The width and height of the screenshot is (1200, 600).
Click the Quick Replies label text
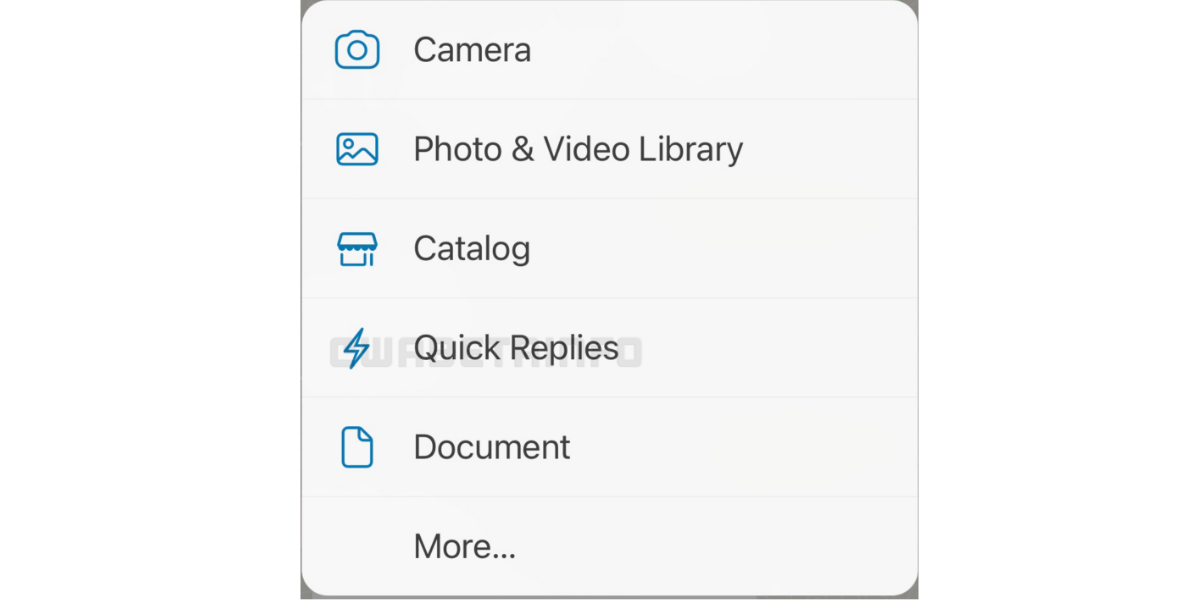pyautogui.click(x=515, y=347)
